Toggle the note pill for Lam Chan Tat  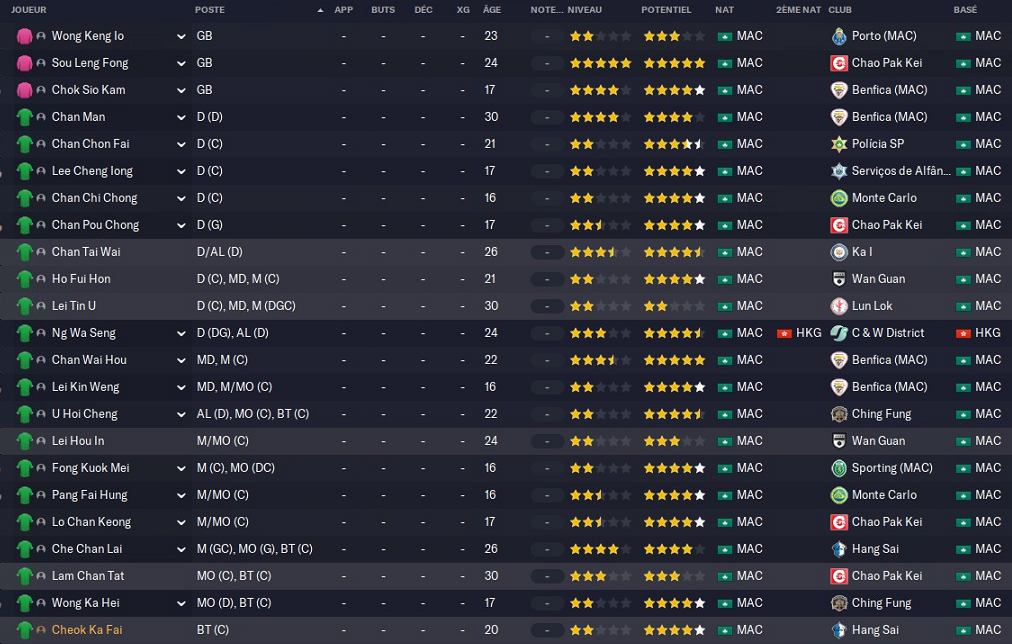[547, 576]
